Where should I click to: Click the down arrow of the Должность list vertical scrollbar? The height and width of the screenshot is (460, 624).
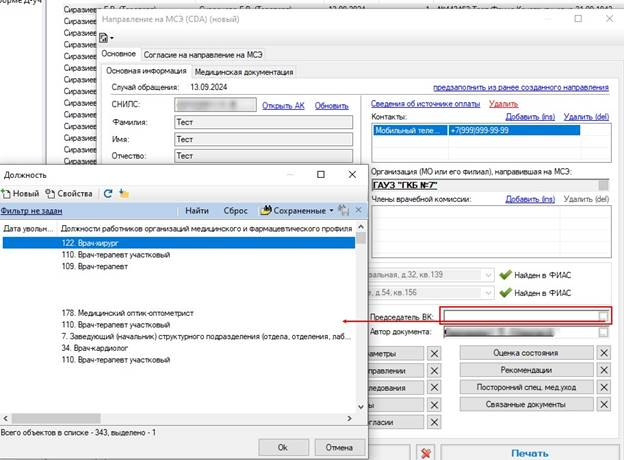click(361, 407)
